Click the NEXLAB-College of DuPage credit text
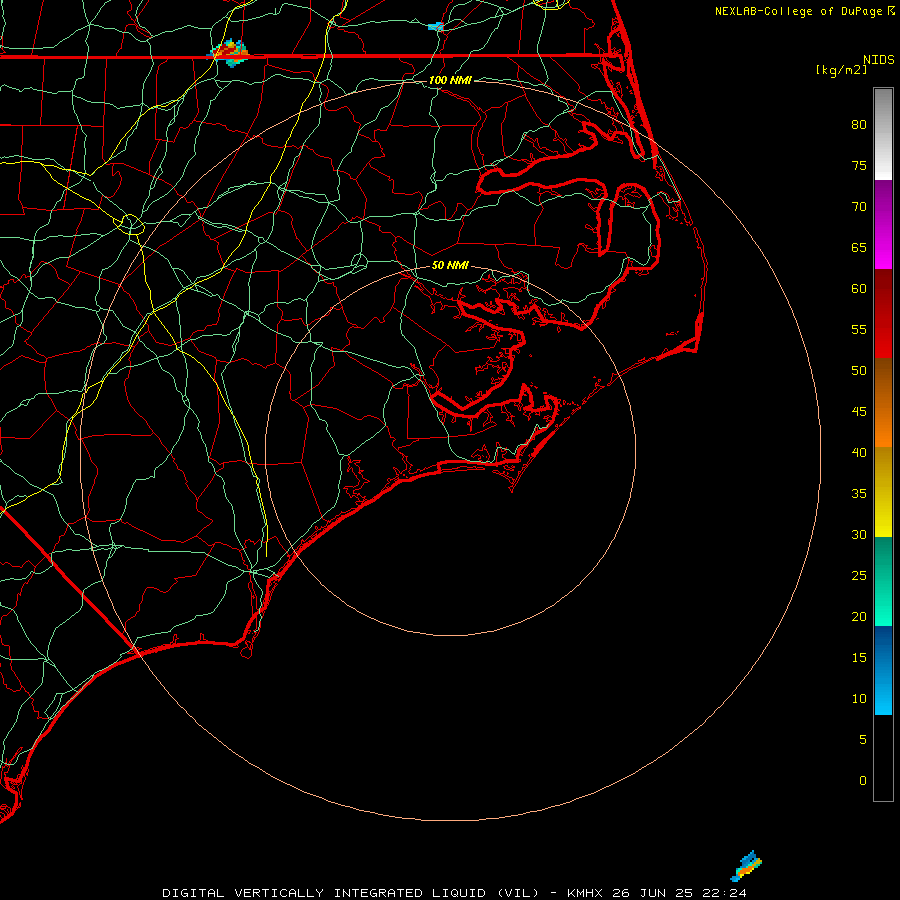This screenshot has height=900, width=900. 800,11
